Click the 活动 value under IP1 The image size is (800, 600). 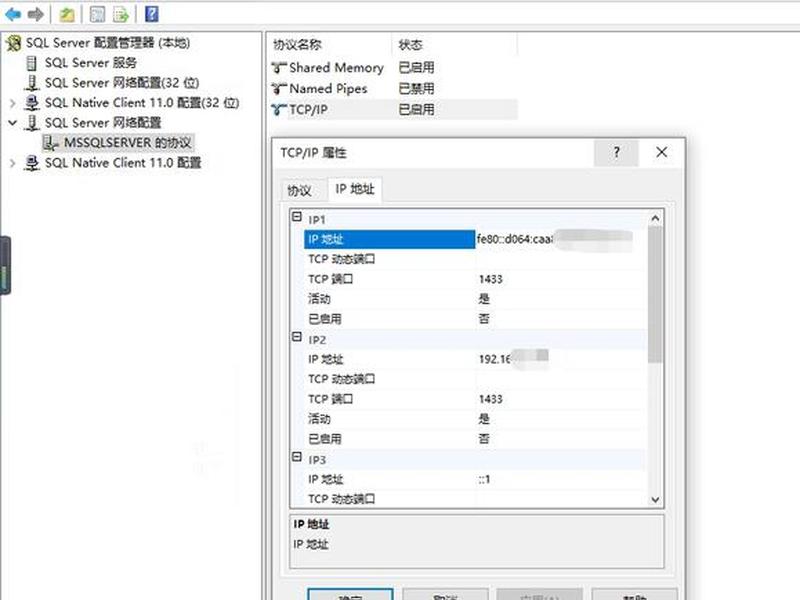point(484,299)
